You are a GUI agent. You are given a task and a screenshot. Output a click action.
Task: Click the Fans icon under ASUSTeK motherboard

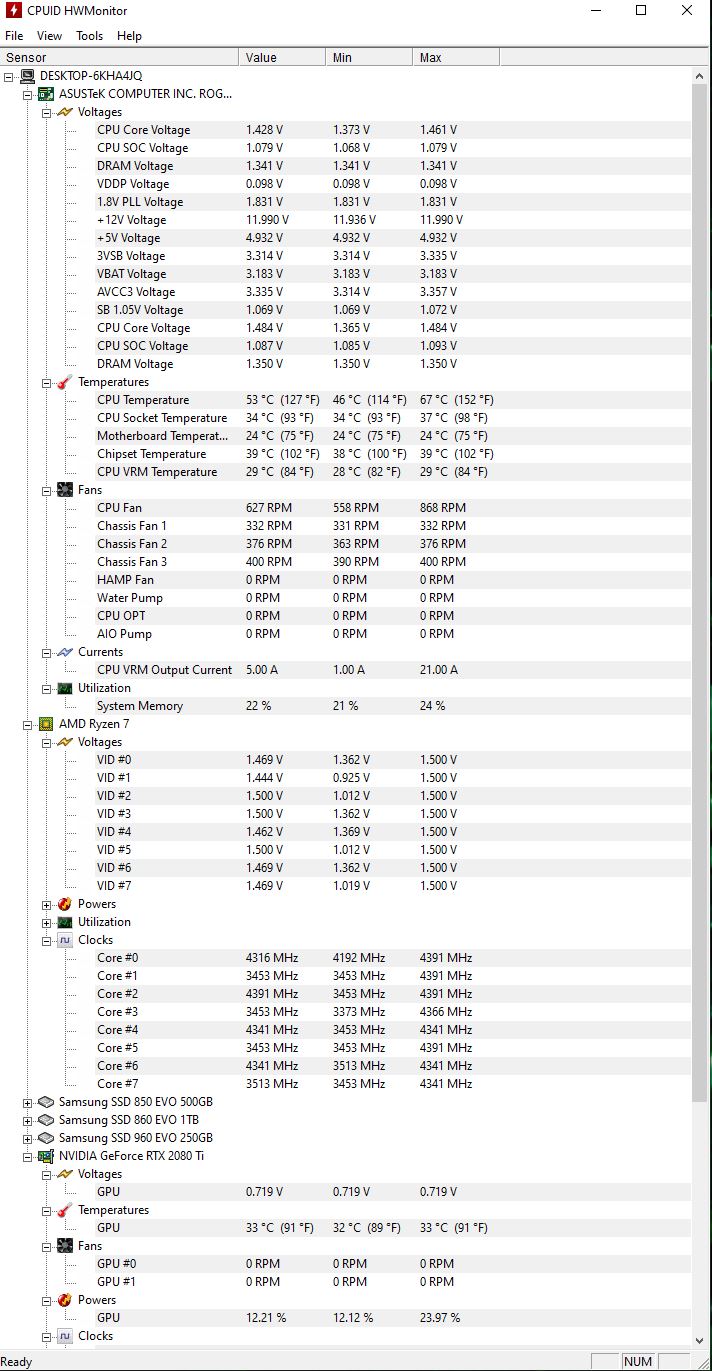(x=65, y=490)
